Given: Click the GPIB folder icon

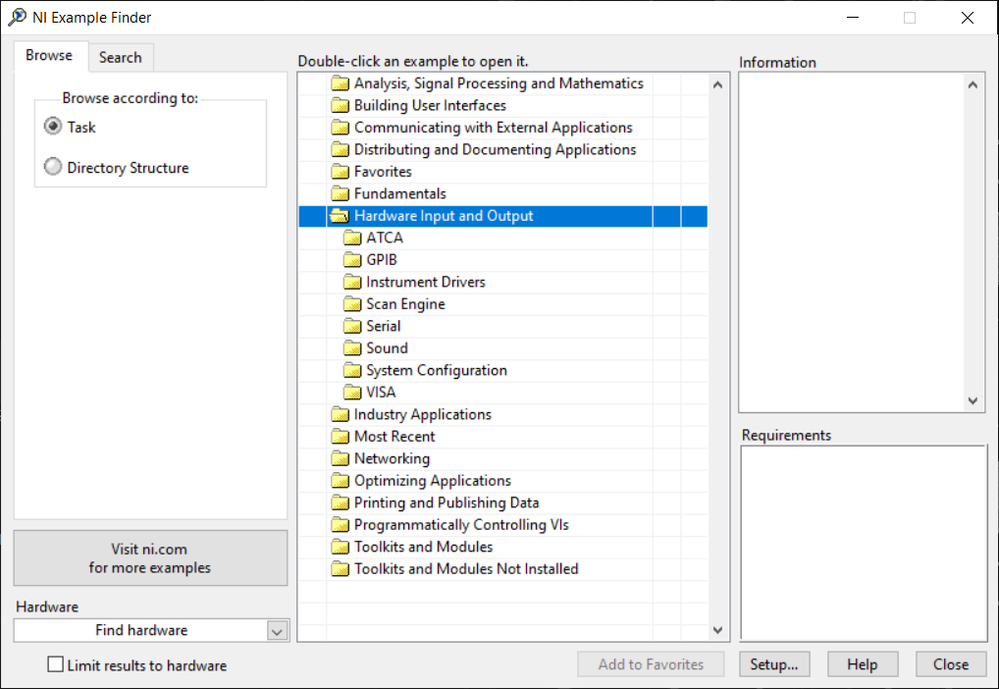Looking at the screenshot, I should coord(352,260).
